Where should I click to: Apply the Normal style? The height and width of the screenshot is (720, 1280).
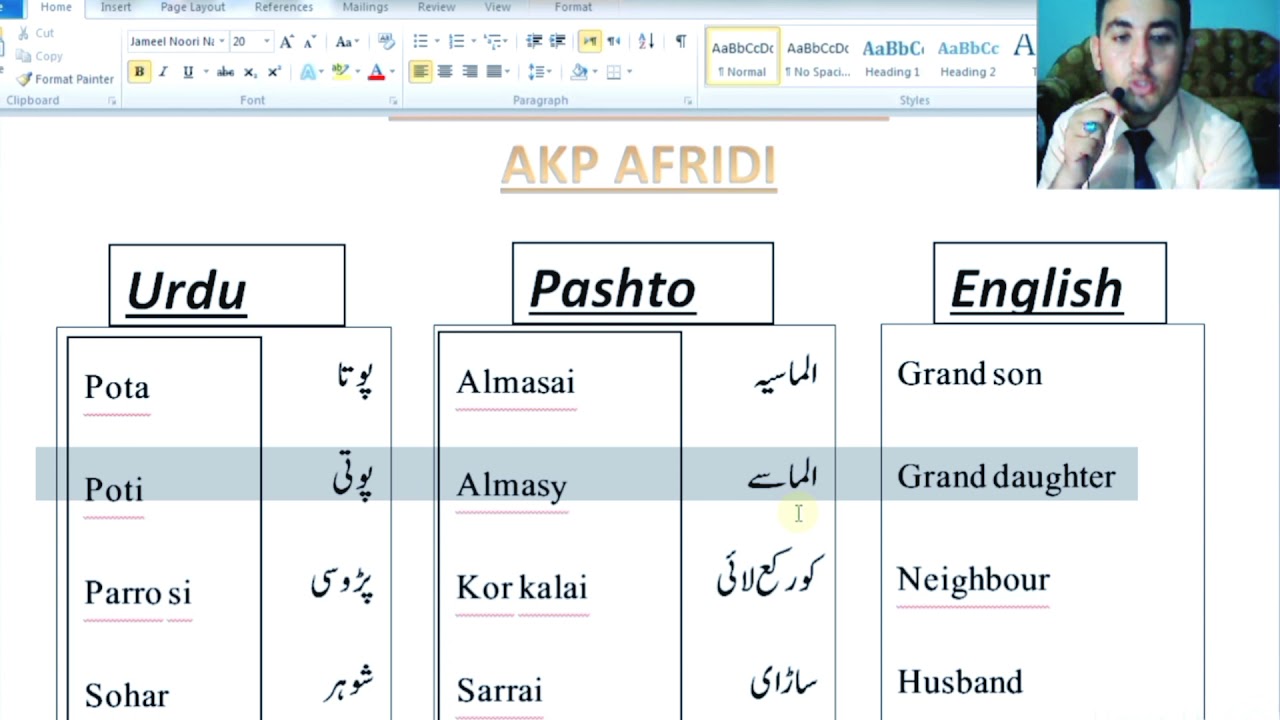tap(742, 57)
